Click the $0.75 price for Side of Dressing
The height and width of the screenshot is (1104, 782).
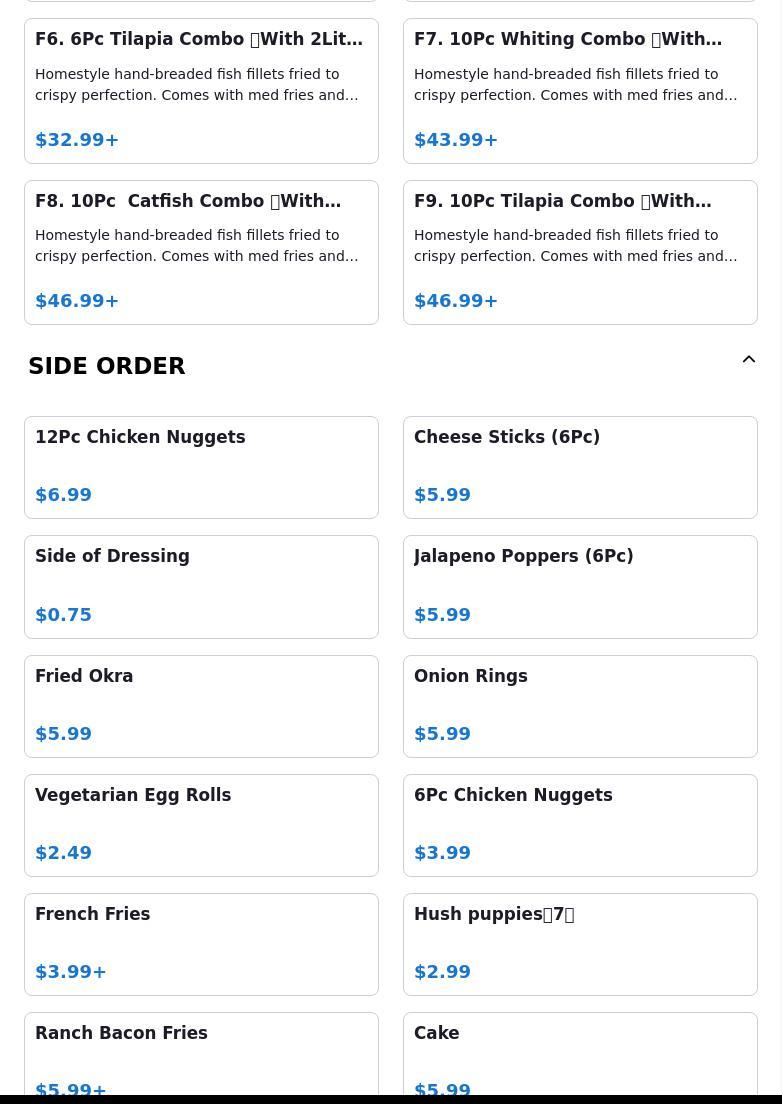(63, 615)
